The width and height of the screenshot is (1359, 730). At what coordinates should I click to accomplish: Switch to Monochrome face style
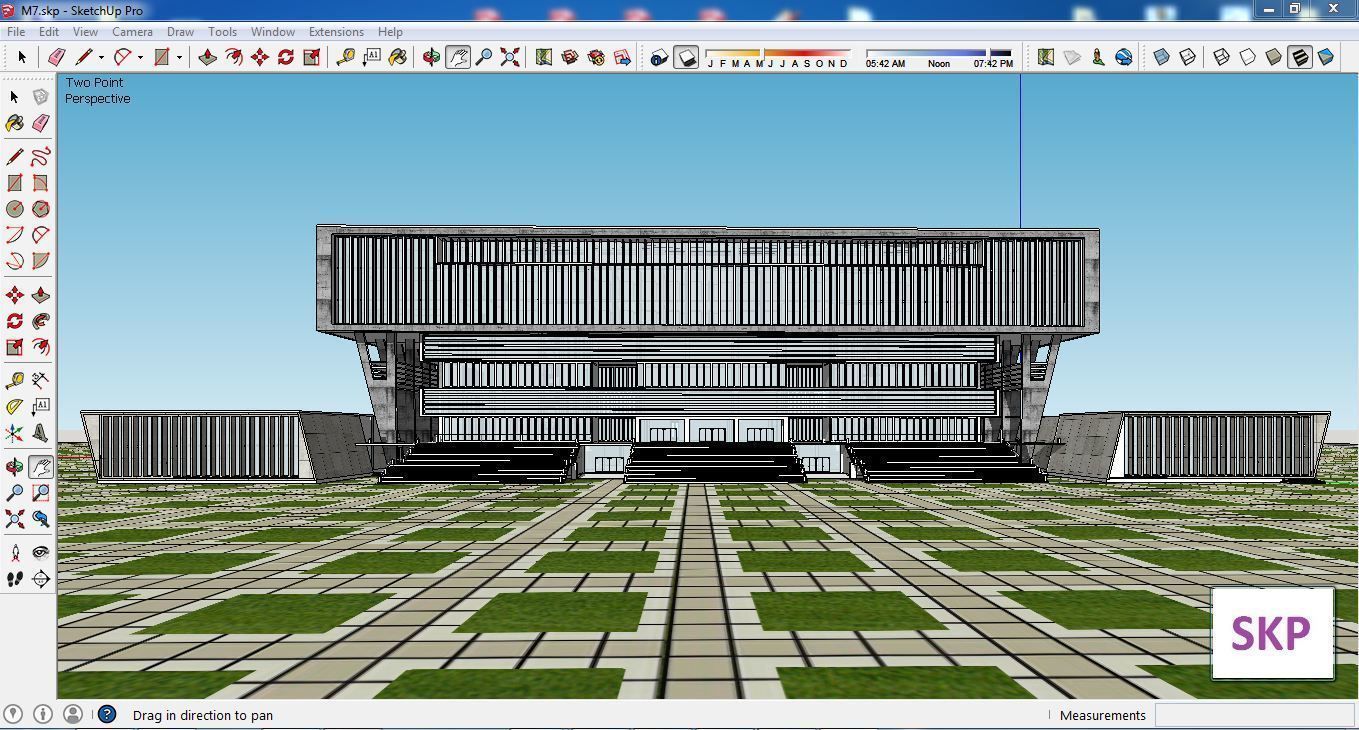(x=1326, y=57)
